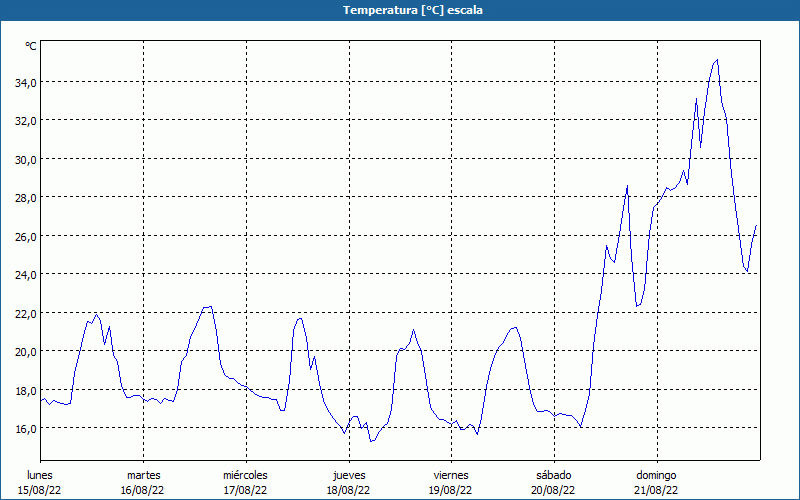Select the 16,0 axis value
This screenshot has height=500, width=800.
pos(26,429)
